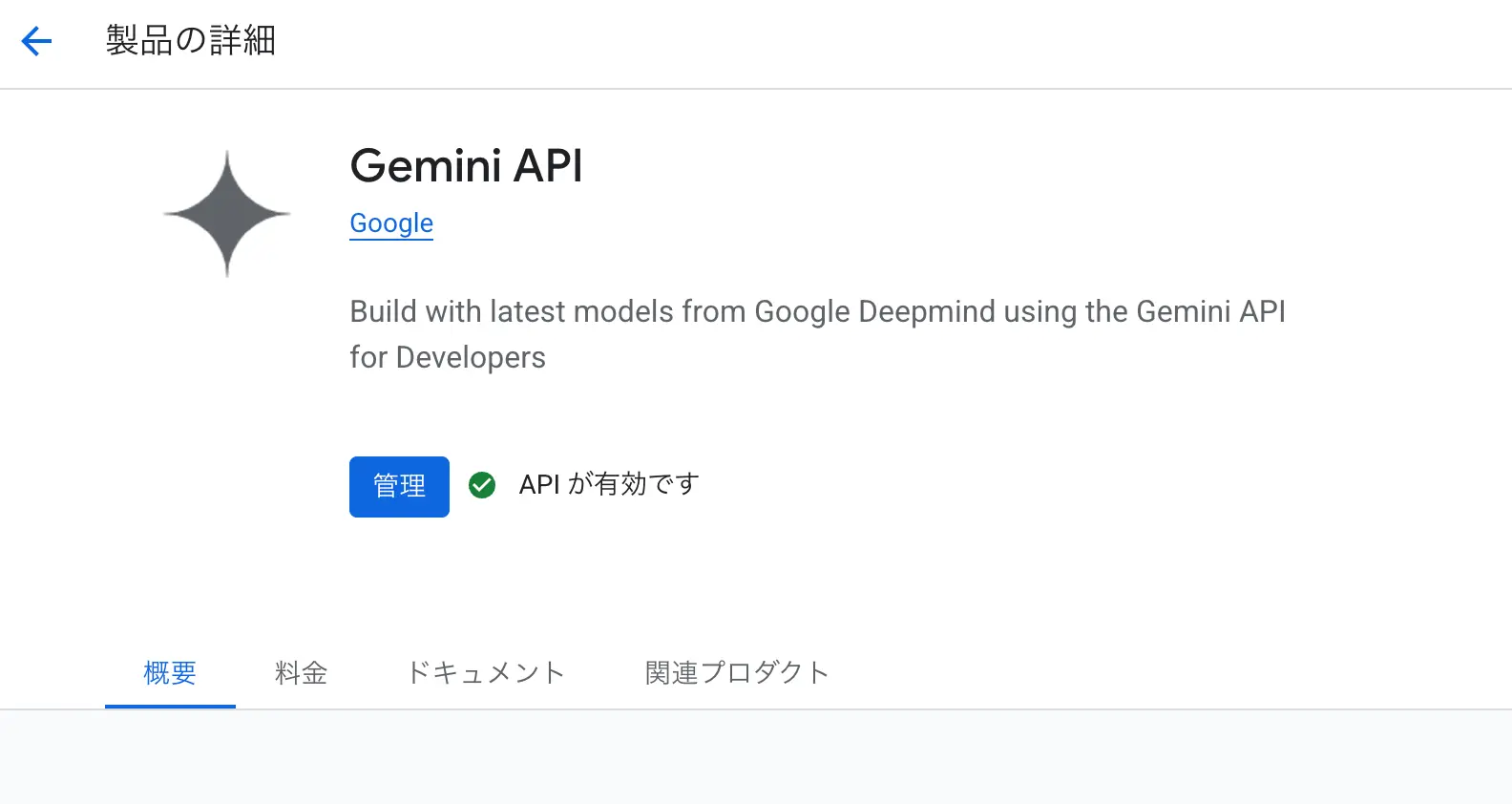Viewport: 1512px width, 804px height.
Task: Click the green API enabled checkmark icon
Action: 482,485
